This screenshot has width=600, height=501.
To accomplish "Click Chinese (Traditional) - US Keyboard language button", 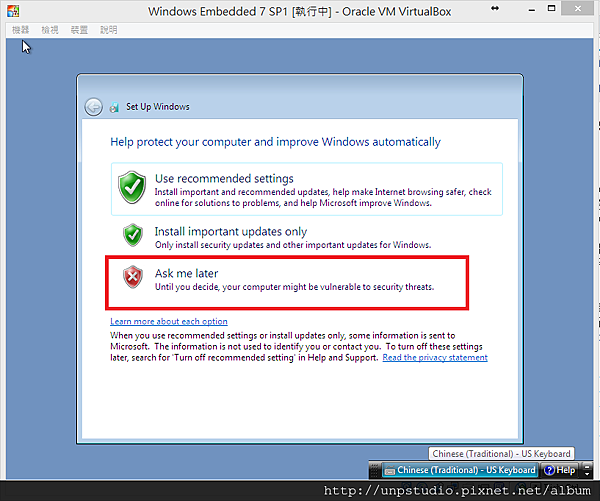I will tap(460, 470).
